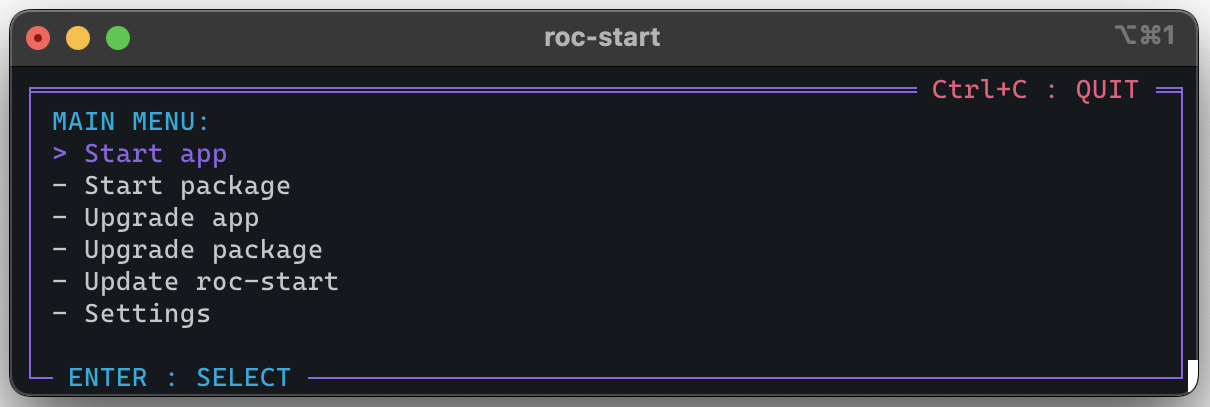Click the dash bullet before Update roc-start

click(x=60, y=282)
